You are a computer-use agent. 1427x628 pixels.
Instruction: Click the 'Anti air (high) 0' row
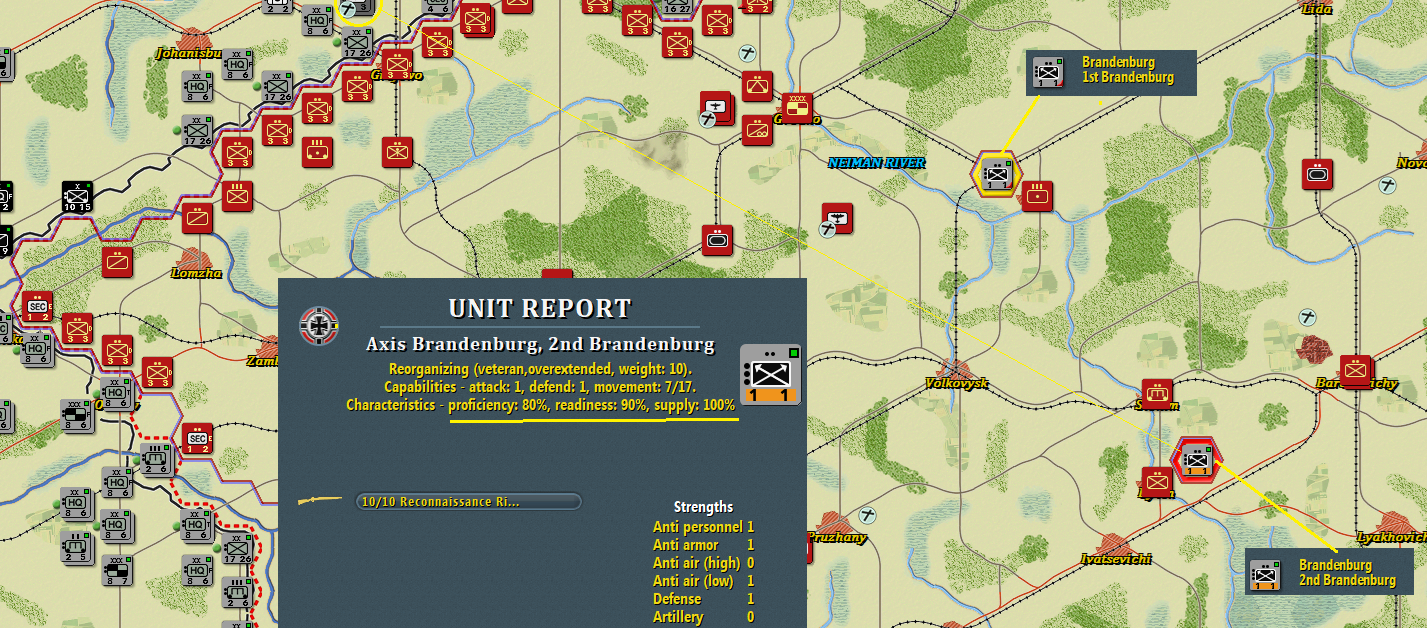[x=703, y=563]
